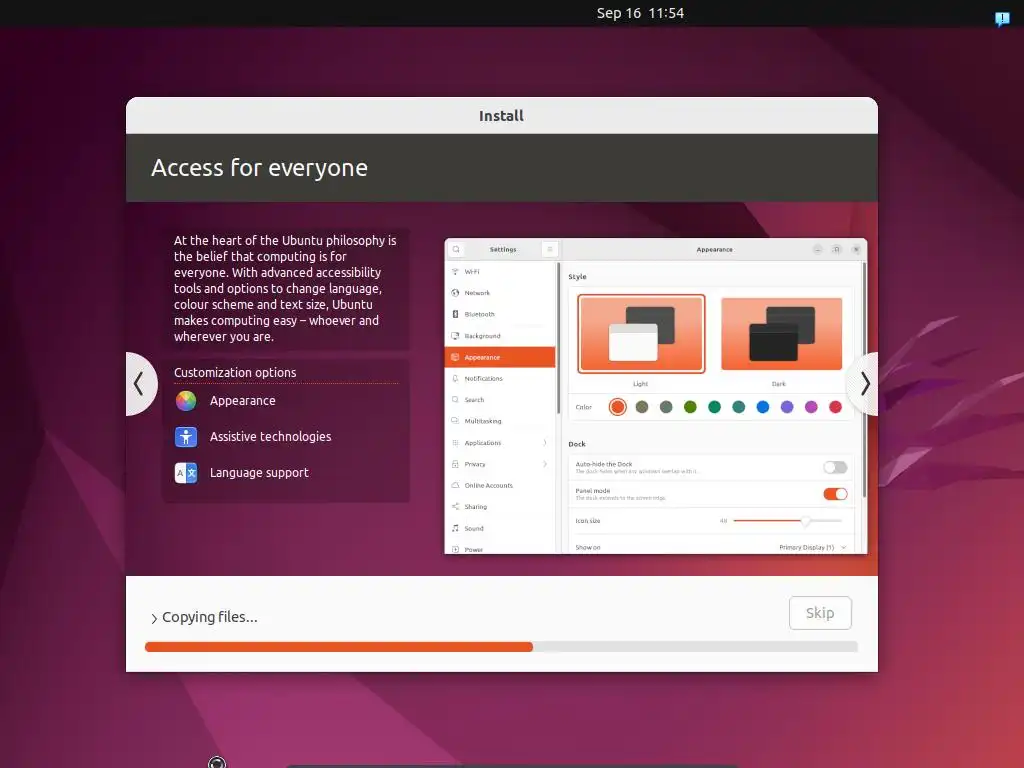This screenshot has width=1024, height=768.
Task: Pick the magenta accent color swatch
Action: click(810, 407)
